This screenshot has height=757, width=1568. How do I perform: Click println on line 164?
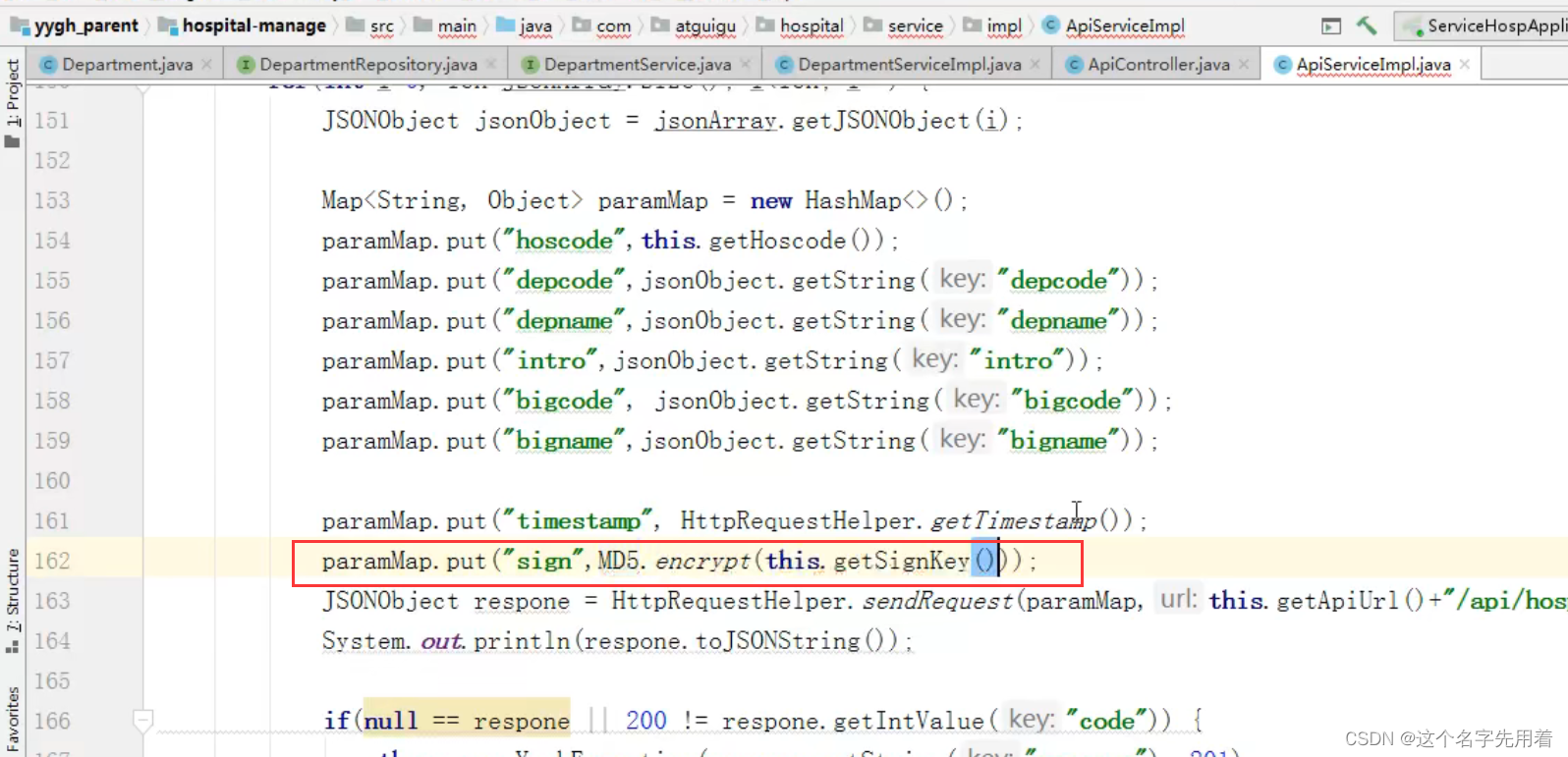click(x=523, y=641)
